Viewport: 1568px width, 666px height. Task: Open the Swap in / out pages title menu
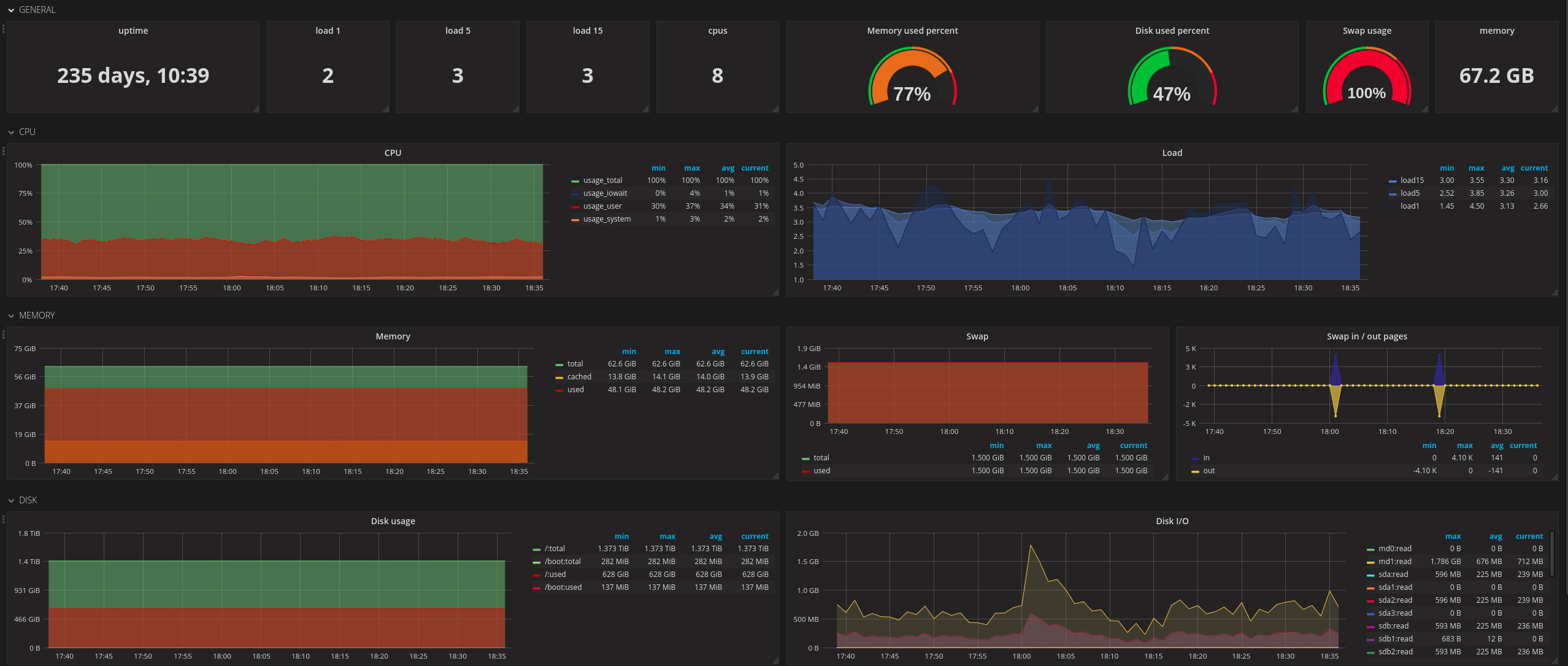[1366, 336]
